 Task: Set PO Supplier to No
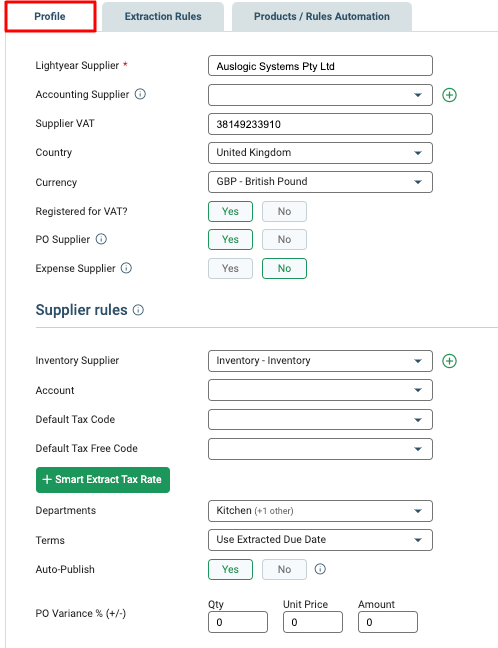pos(284,239)
